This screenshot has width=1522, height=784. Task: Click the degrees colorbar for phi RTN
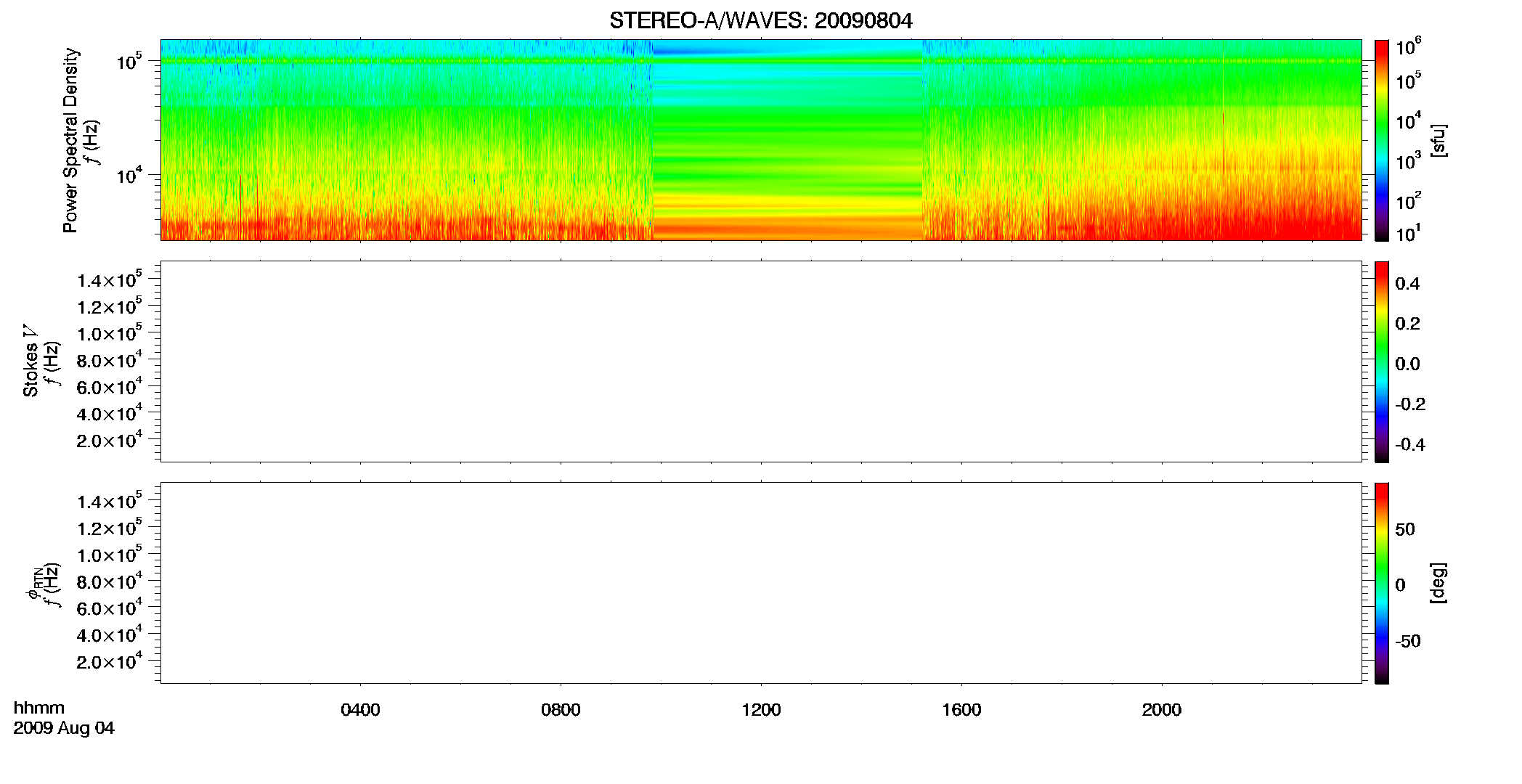1381,582
